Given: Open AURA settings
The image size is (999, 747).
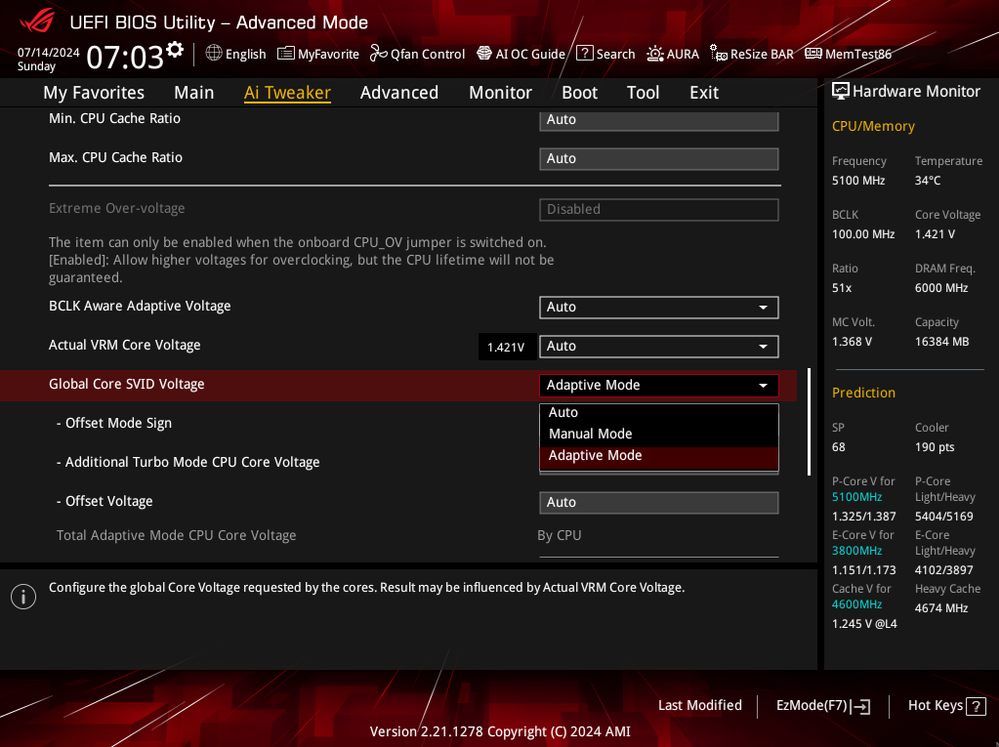Looking at the screenshot, I should [x=673, y=54].
